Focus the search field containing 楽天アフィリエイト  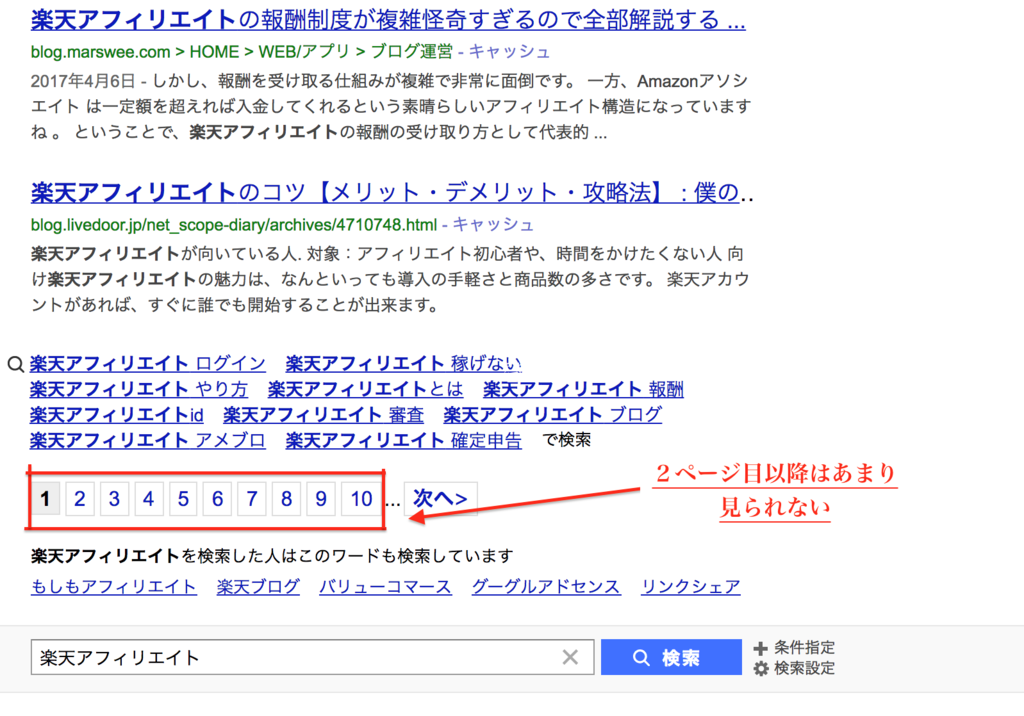(x=312, y=657)
